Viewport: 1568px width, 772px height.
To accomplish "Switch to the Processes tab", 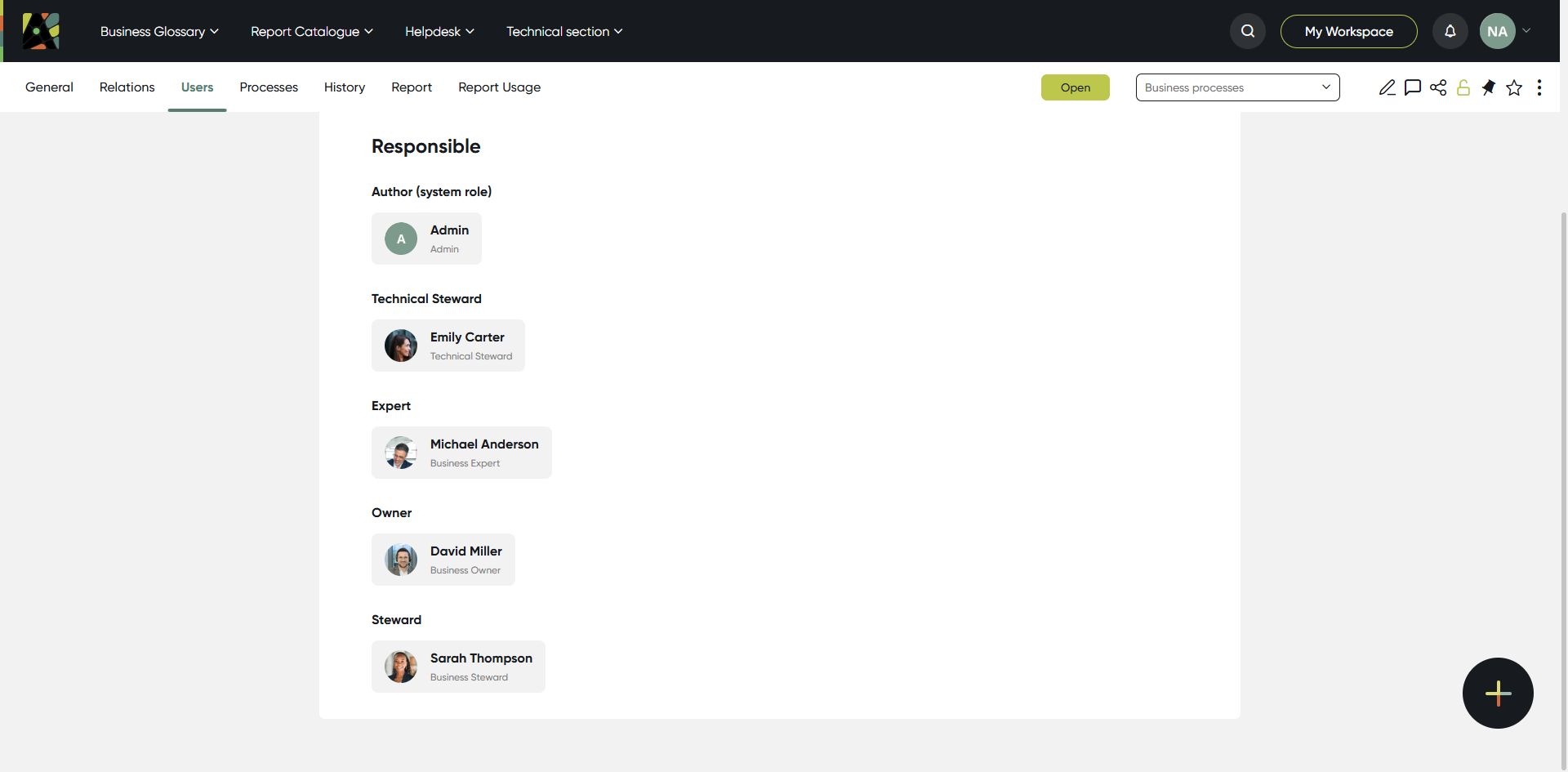I will (x=269, y=87).
